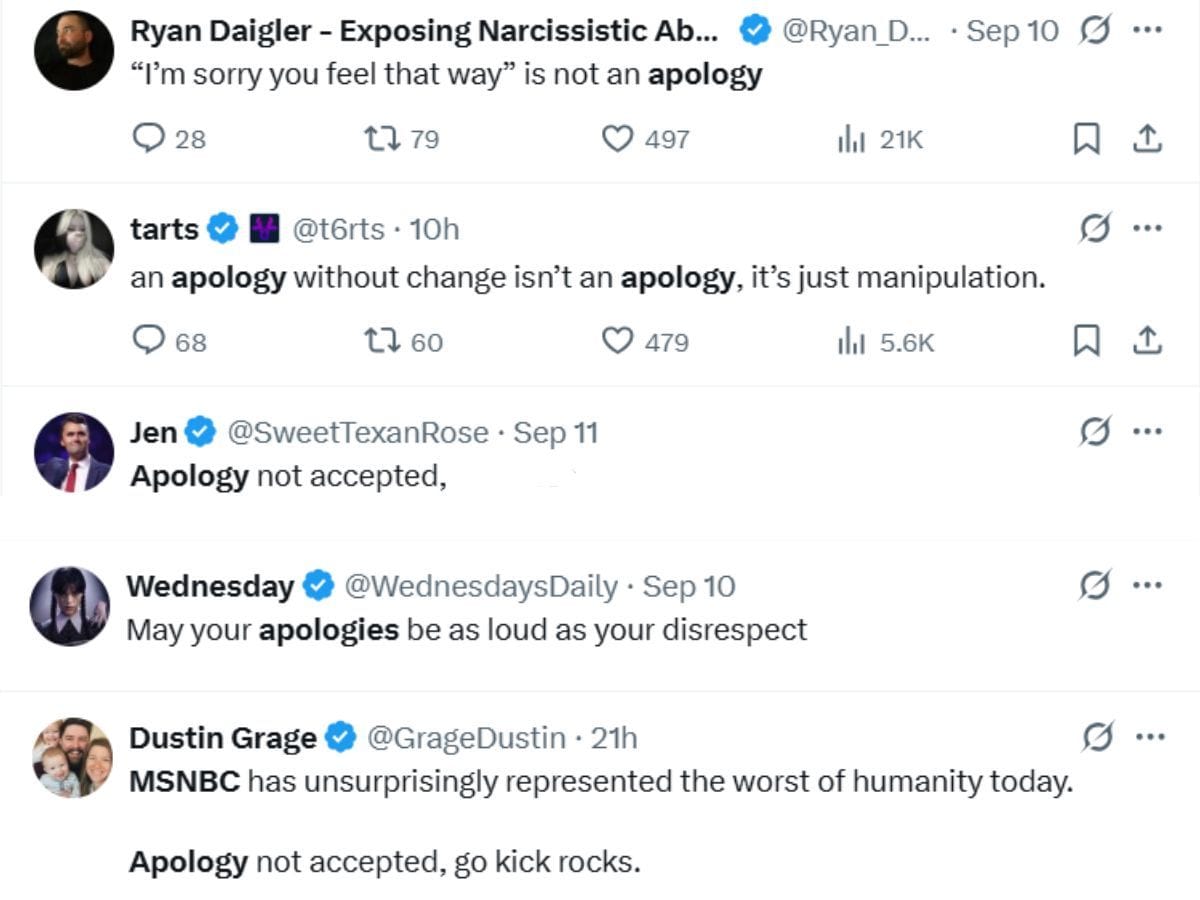The width and height of the screenshot is (1200, 900).
Task: Like tarts' tweet with 479 likes
Action: [x=618, y=342]
